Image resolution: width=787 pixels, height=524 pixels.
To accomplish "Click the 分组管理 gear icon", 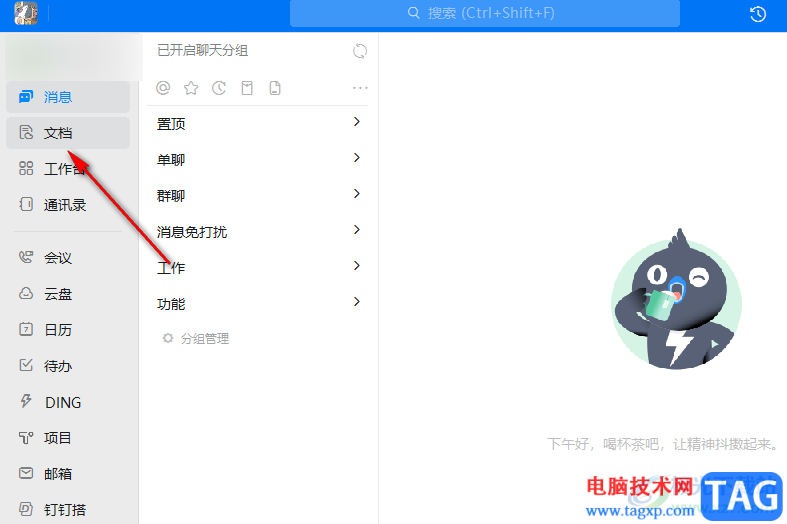I will [x=168, y=338].
